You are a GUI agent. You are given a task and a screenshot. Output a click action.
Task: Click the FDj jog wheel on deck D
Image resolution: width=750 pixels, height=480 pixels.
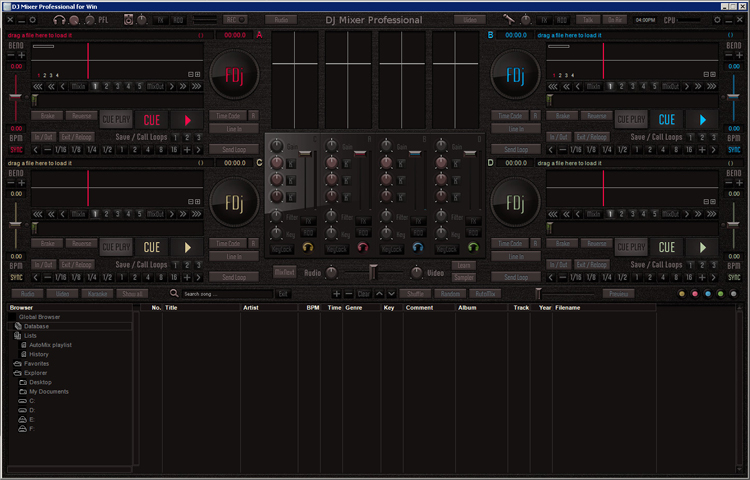(x=516, y=203)
